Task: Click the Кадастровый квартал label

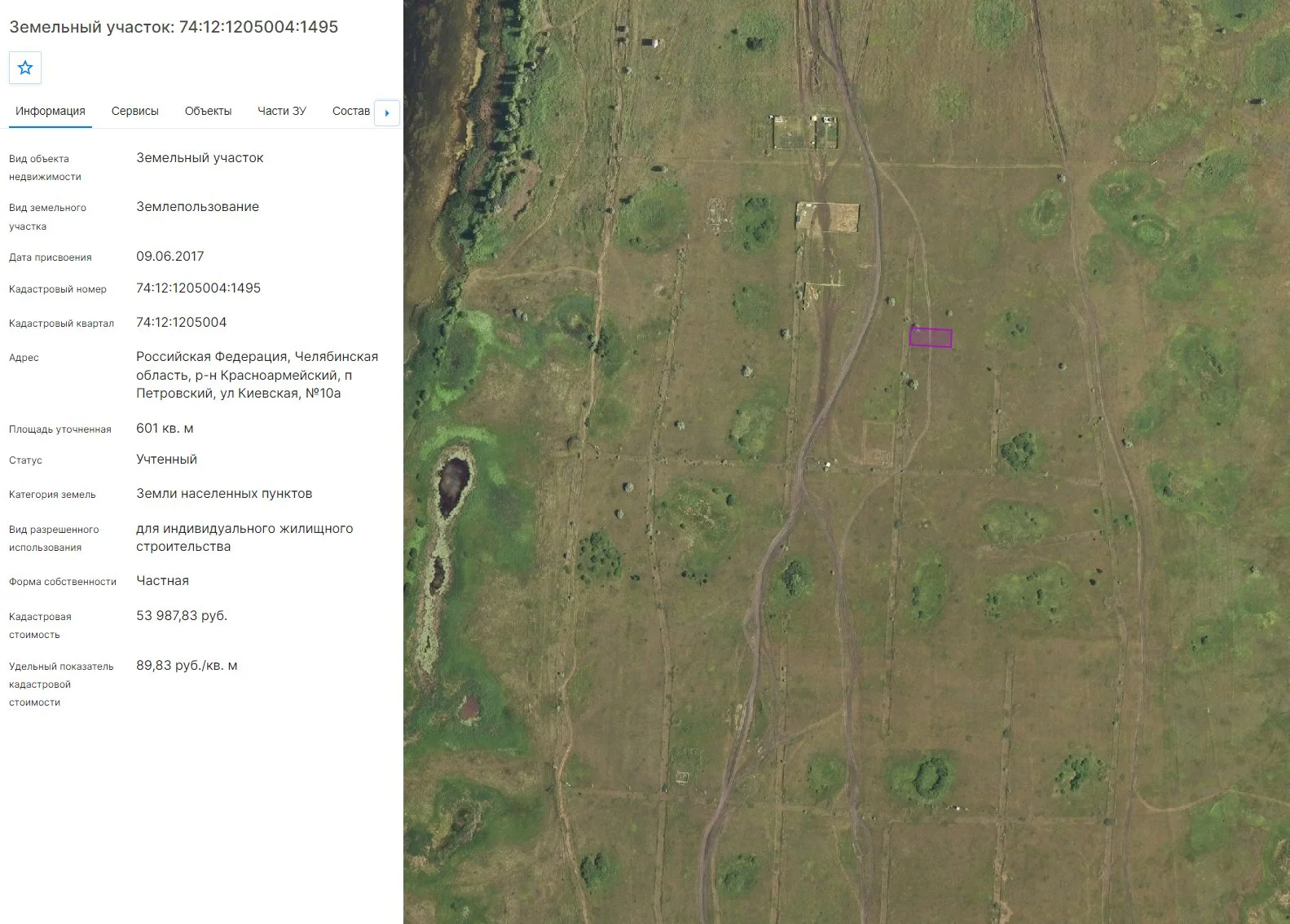Action: tap(62, 323)
